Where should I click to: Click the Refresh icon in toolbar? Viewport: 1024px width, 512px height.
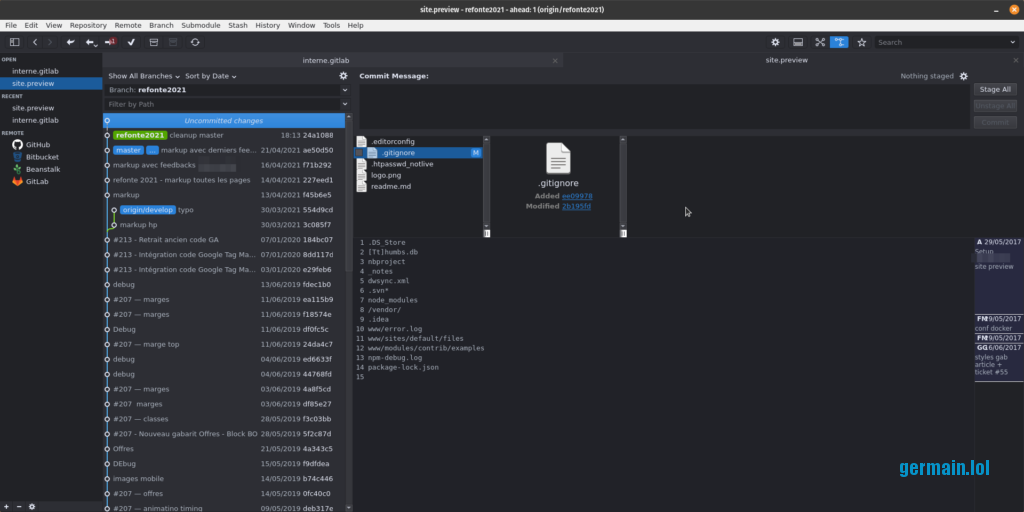click(x=195, y=42)
